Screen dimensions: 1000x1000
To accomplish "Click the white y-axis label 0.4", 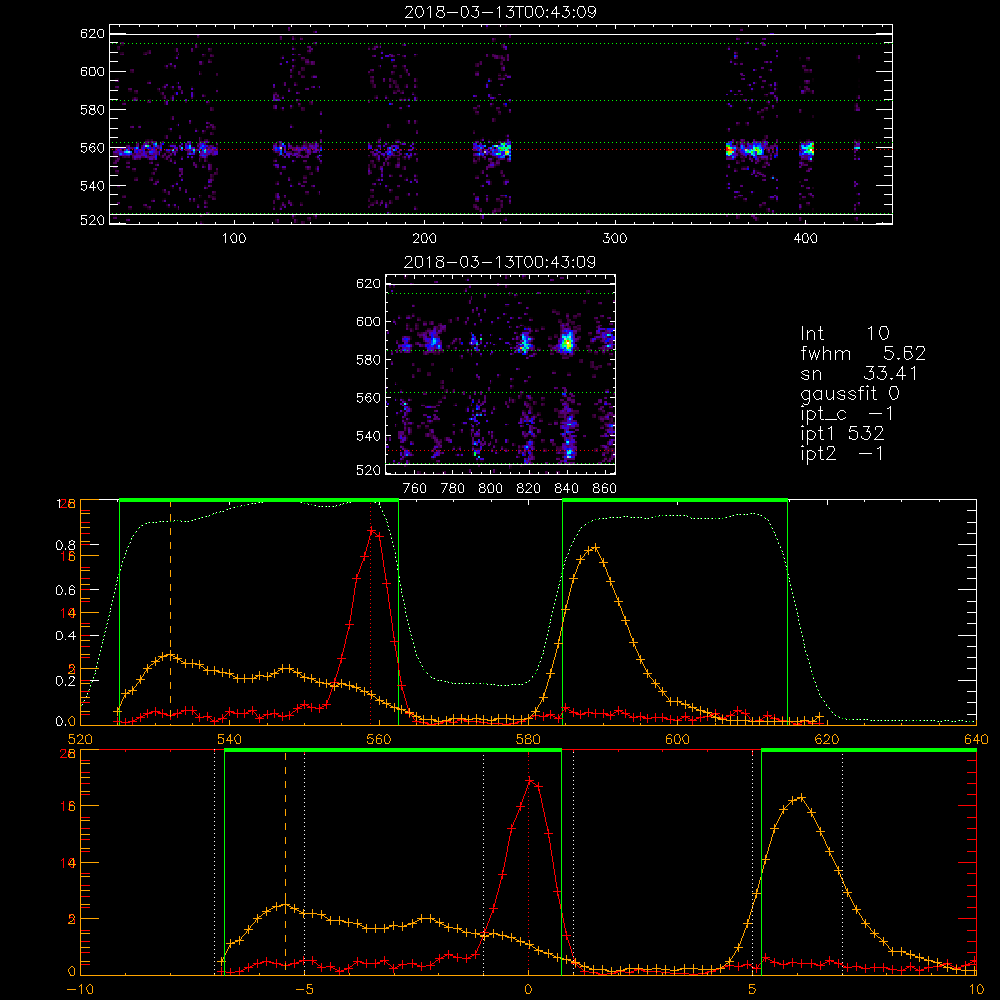I will tap(66, 636).
